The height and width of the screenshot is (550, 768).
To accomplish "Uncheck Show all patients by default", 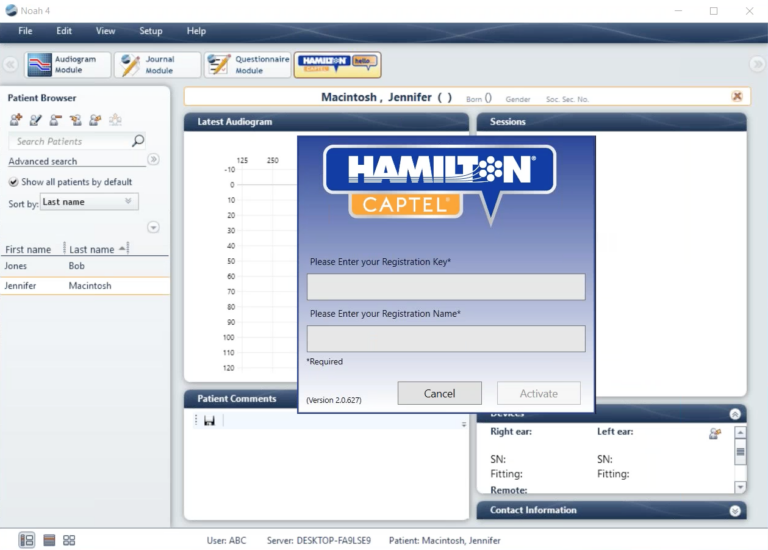I will point(14,182).
